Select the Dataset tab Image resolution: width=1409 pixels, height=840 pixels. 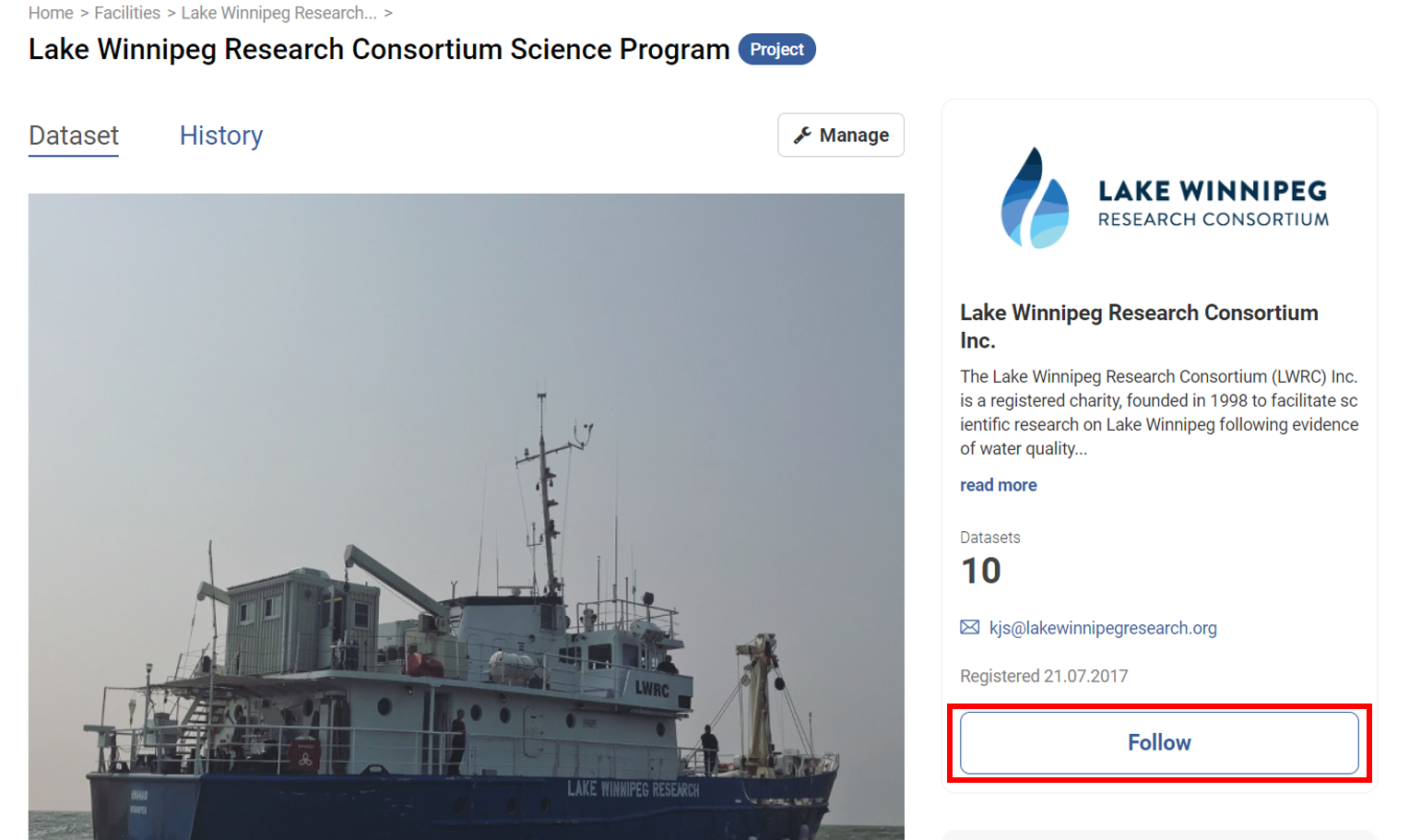point(74,136)
